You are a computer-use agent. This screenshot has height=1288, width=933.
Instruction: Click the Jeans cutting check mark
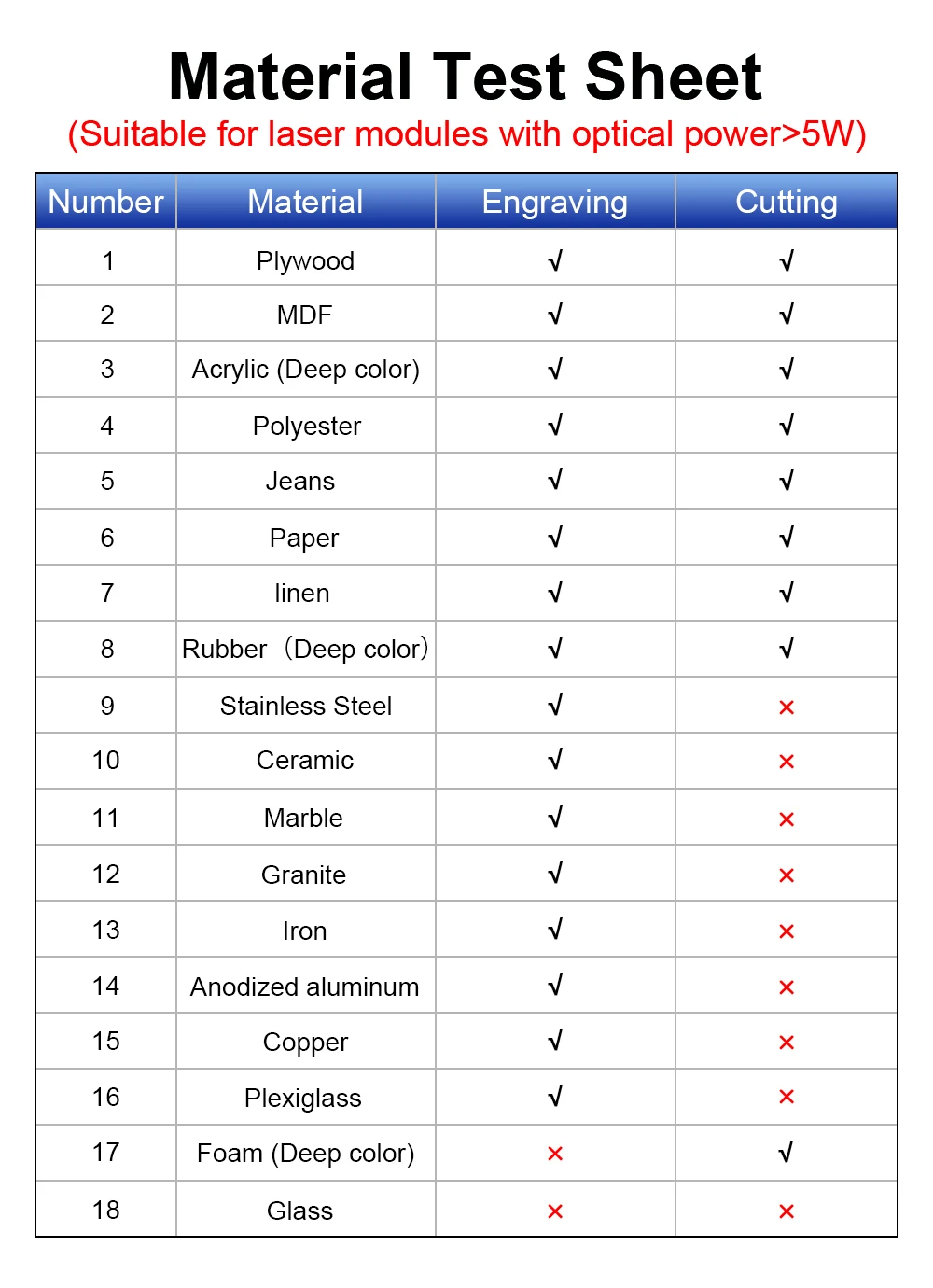tap(787, 481)
